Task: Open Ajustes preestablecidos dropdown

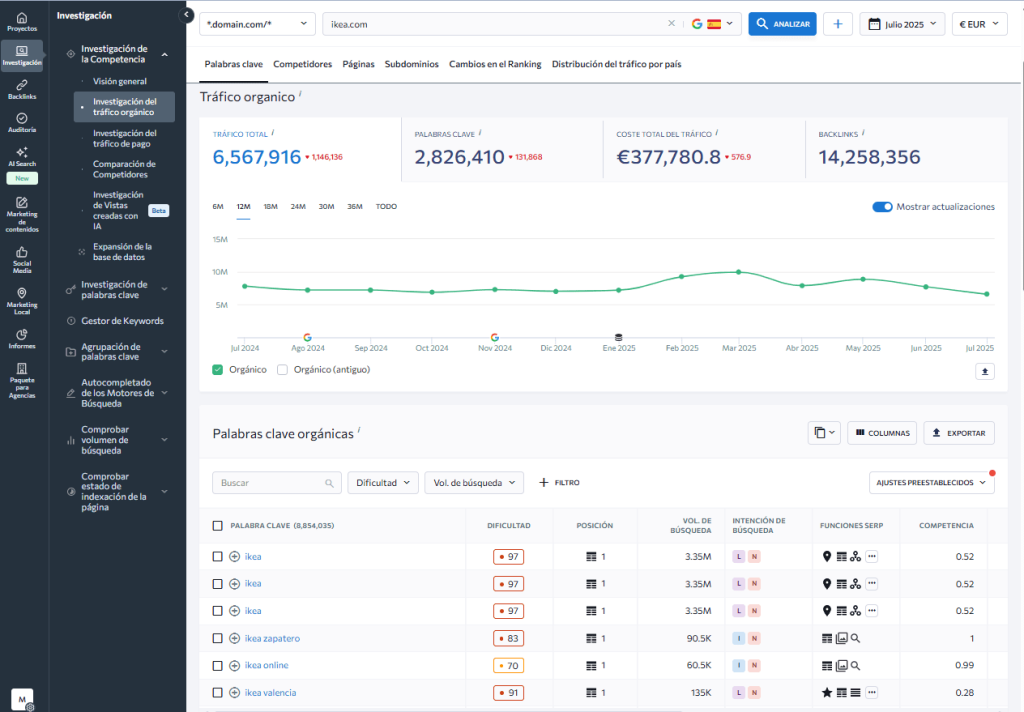Action: click(931, 483)
